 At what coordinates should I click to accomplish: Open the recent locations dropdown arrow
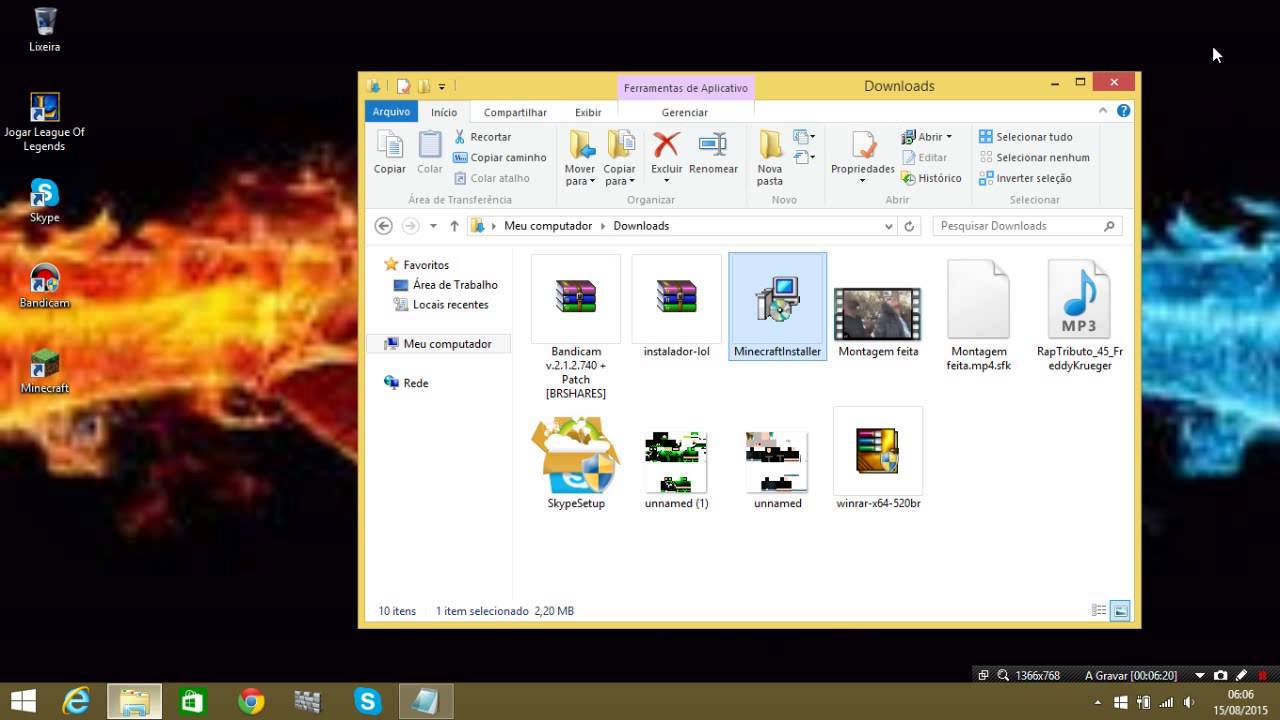433,226
